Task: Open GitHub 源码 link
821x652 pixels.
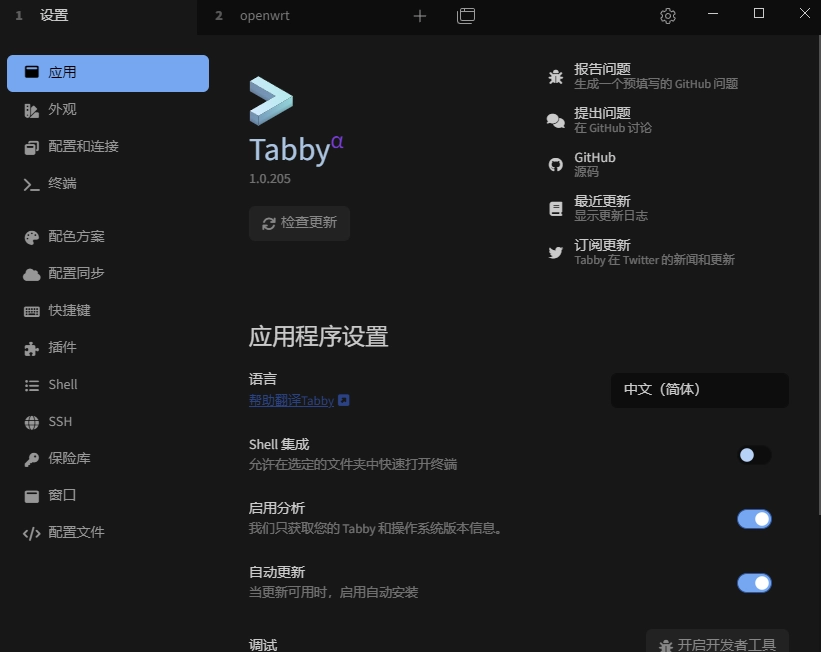Action: pos(595,164)
